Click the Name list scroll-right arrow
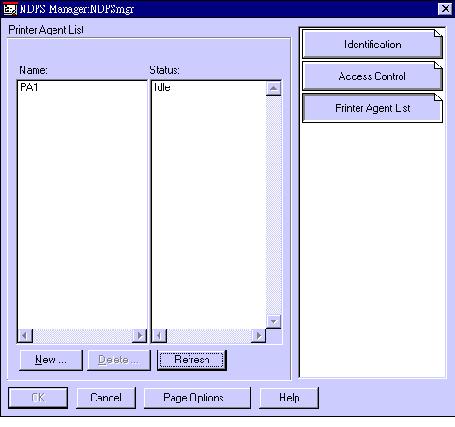Image resolution: width=455 pixels, height=427 pixels. click(139, 336)
